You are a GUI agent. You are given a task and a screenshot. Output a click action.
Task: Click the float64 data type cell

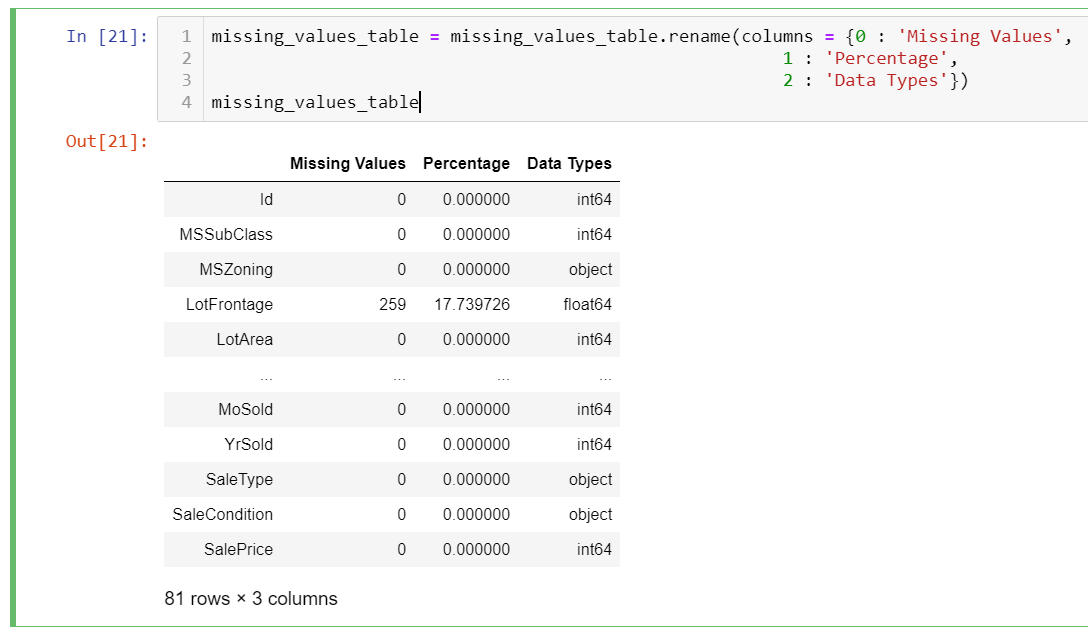(x=587, y=304)
